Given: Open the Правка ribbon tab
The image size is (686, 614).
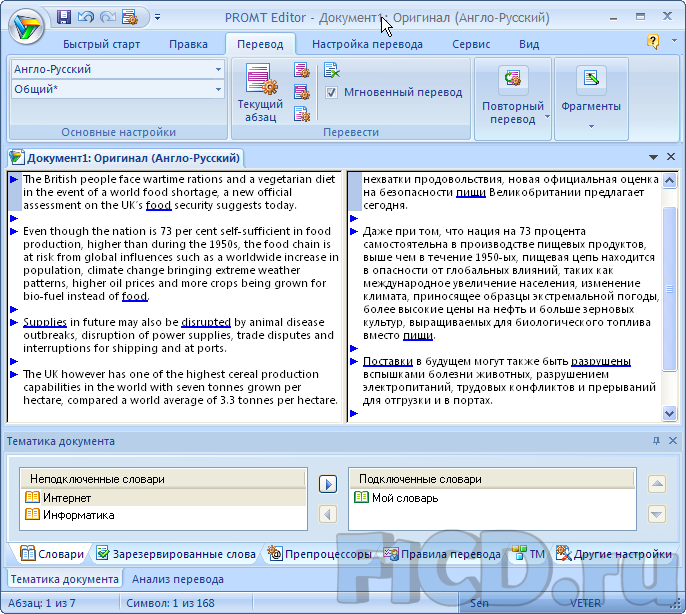Looking at the screenshot, I should point(188,44).
